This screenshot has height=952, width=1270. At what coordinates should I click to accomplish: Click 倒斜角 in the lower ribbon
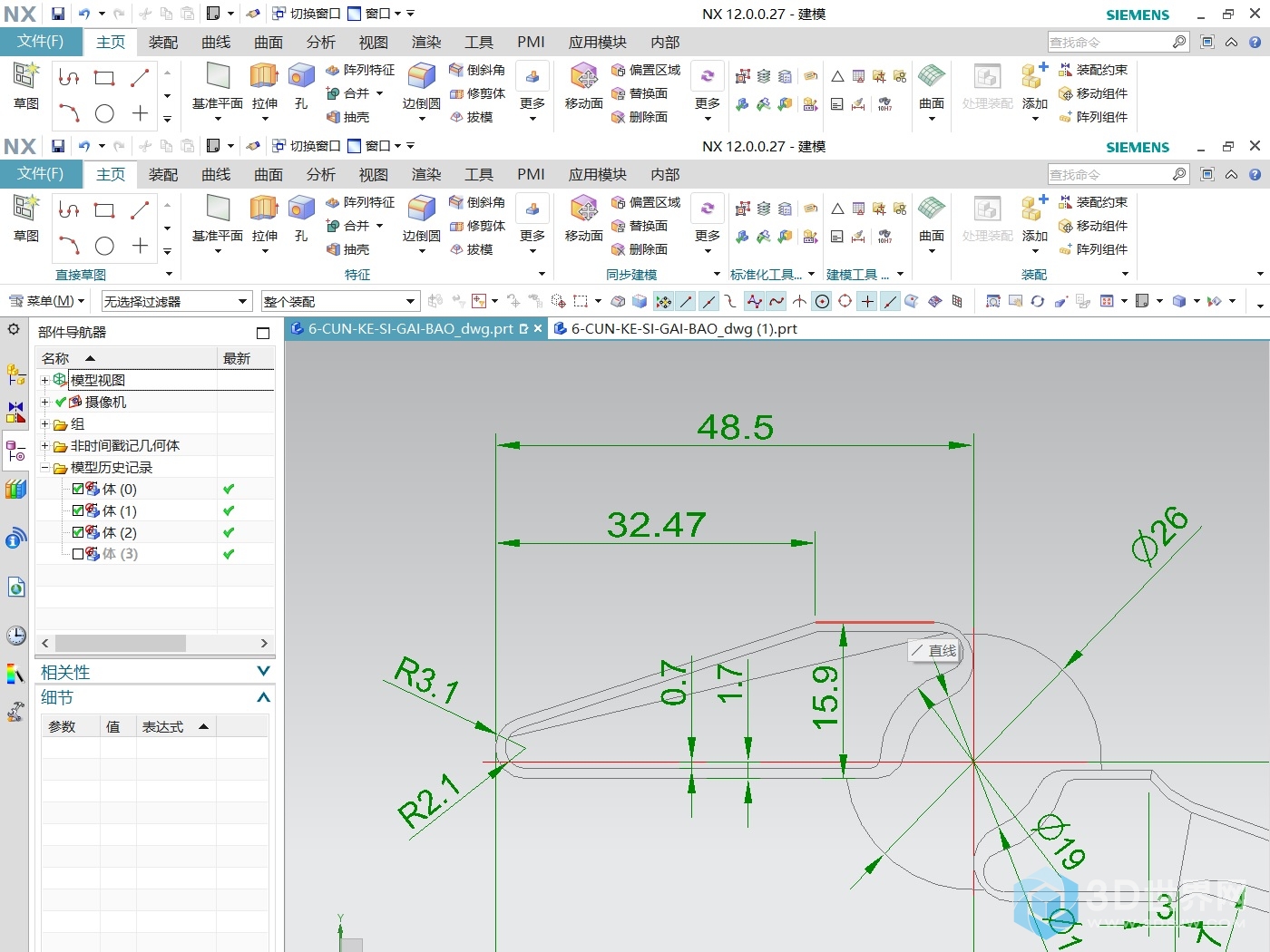477,202
